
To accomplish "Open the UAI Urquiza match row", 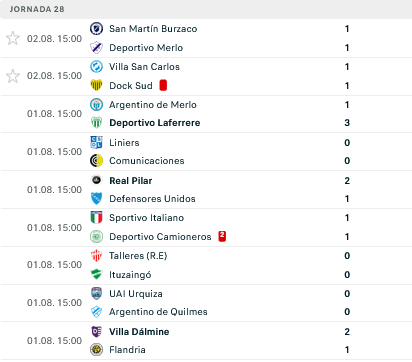I will point(206,303).
